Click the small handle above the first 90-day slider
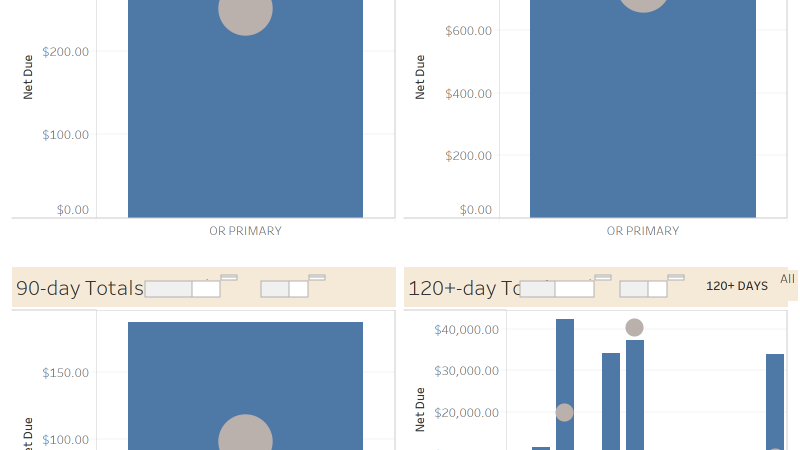Viewport: 800px width, 450px height. 229,278
